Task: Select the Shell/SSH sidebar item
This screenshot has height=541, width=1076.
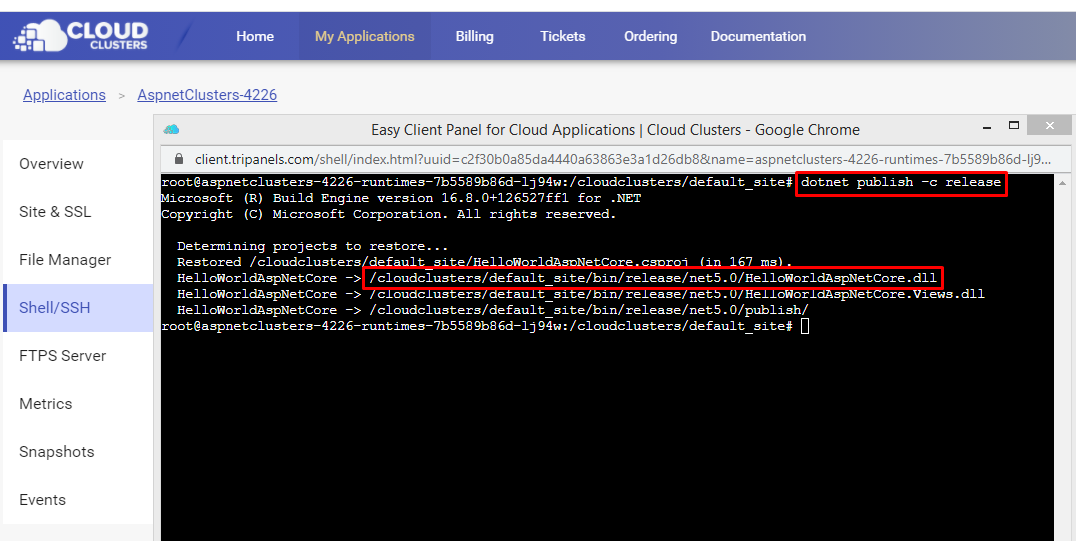Action: click(55, 308)
